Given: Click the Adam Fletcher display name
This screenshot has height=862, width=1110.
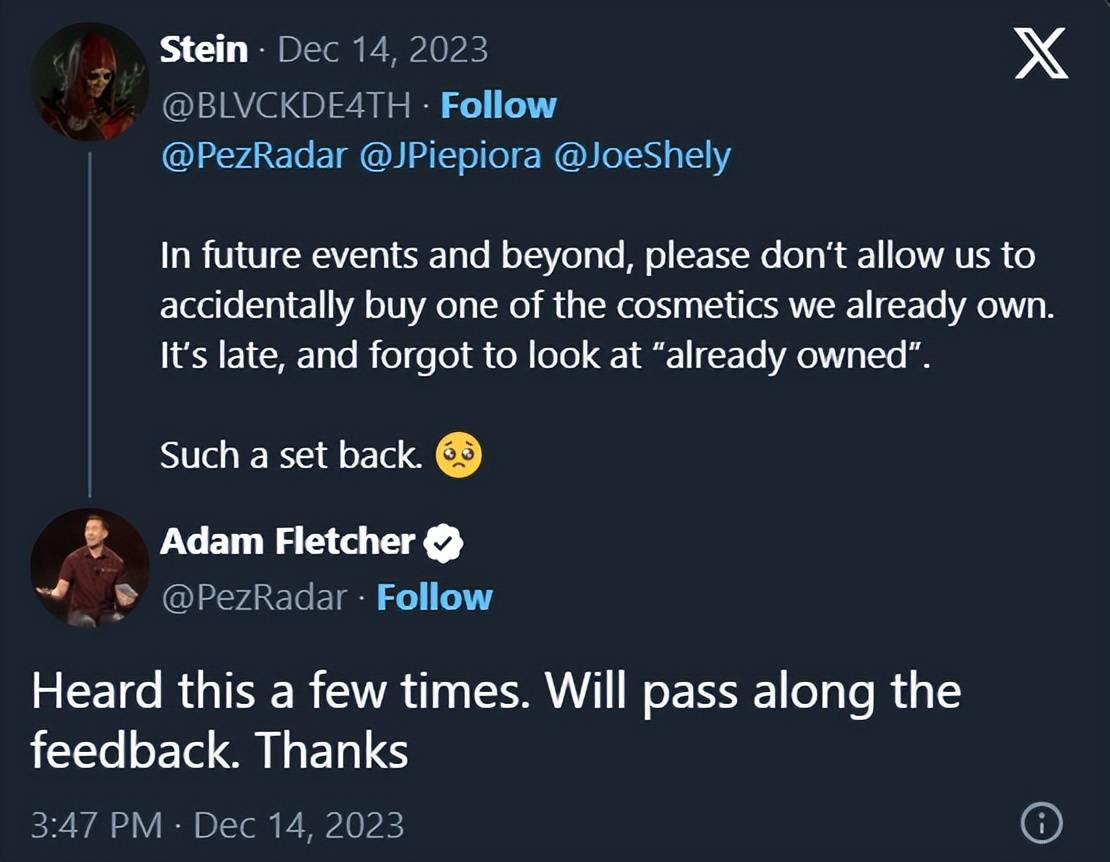Looking at the screenshot, I should pos(287,541).
